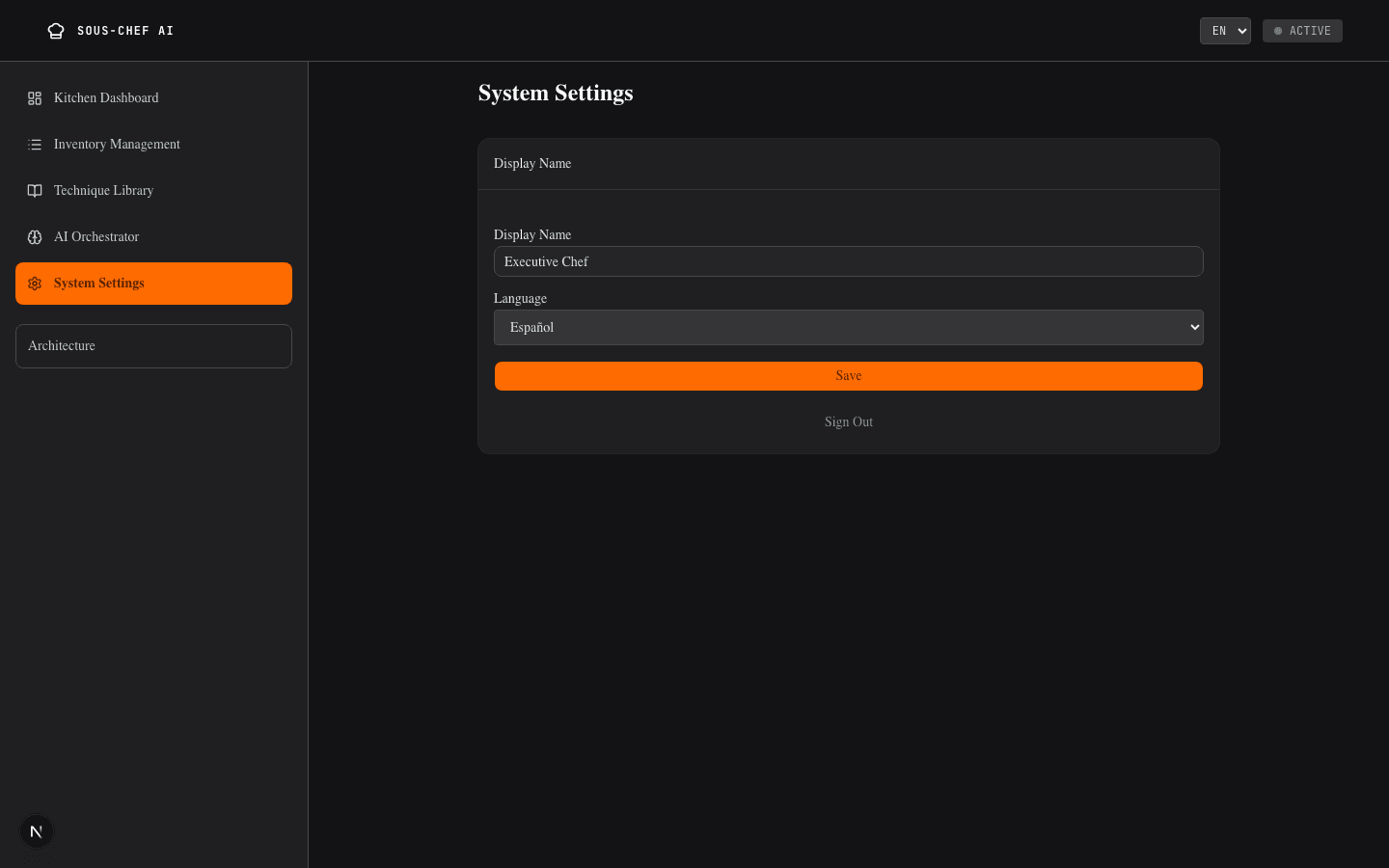Image resolution: width=1389 pixels, height=868 pixels.
Task: Open Kitchen Dashboard page
Action: [x=153, y=98]
